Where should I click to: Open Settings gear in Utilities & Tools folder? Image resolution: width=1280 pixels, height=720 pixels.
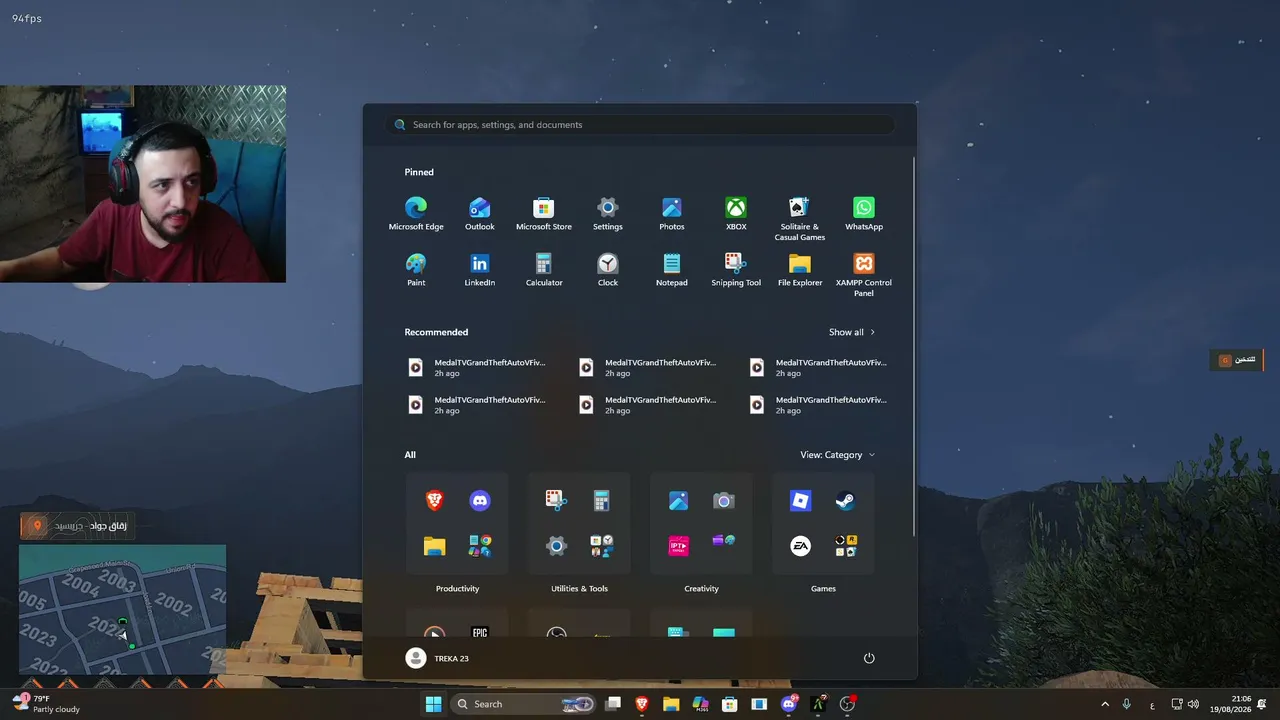(x=556, y=546)
